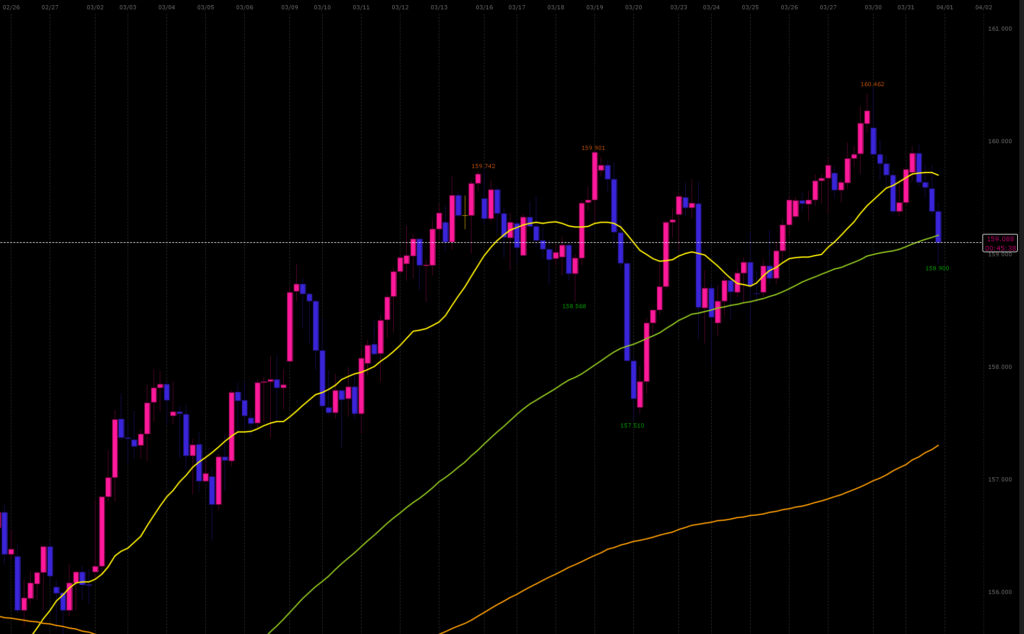Click the 157.810 swing low label
The width and height of the screenshot is (1024, 634).
point(632,425)
